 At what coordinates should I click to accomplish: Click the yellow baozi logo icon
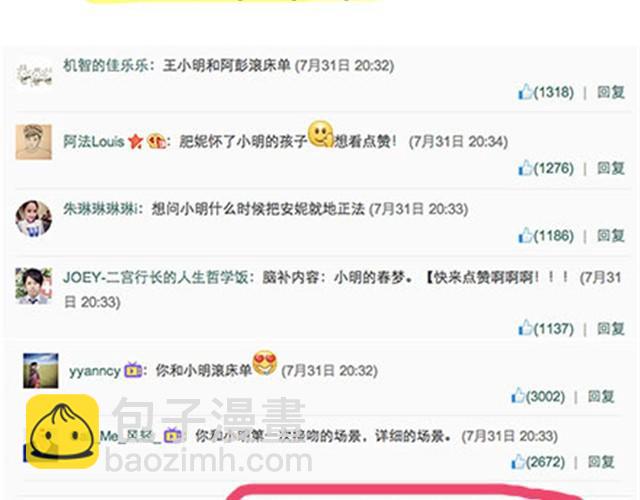point(62,431)
